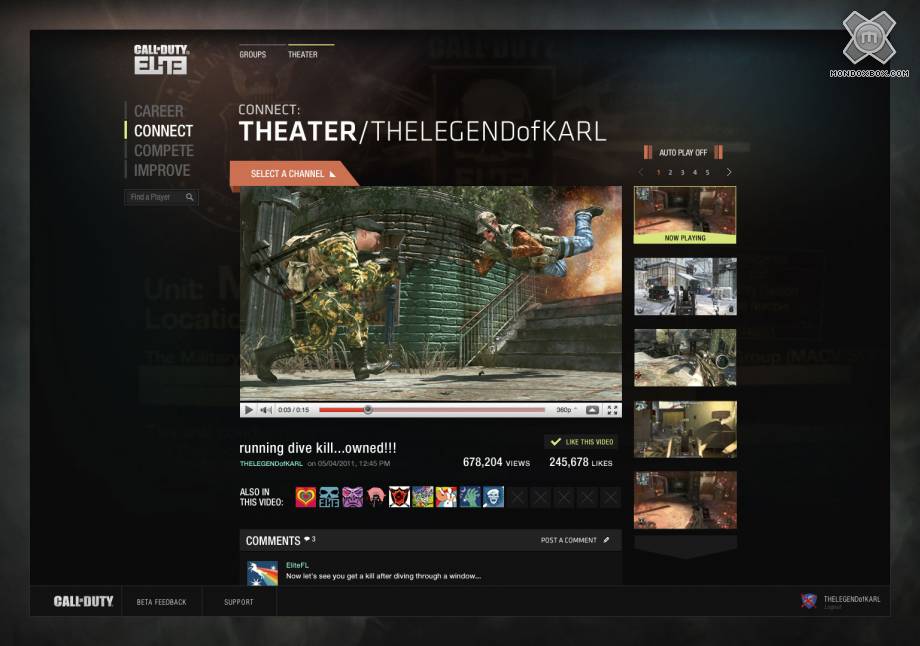Viewport: 920px width, 646px height.
Task: Select the Compete menu item
Action: tap(164, 151)
